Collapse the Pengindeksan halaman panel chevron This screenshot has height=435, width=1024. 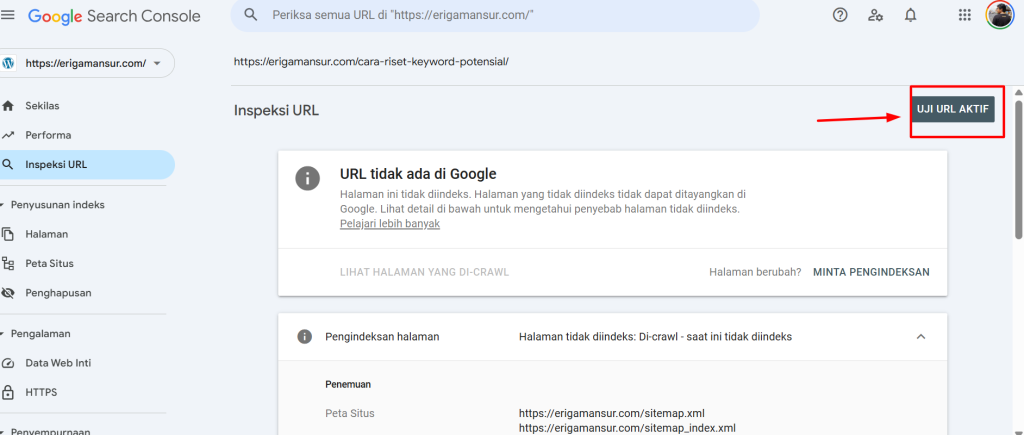921,337
